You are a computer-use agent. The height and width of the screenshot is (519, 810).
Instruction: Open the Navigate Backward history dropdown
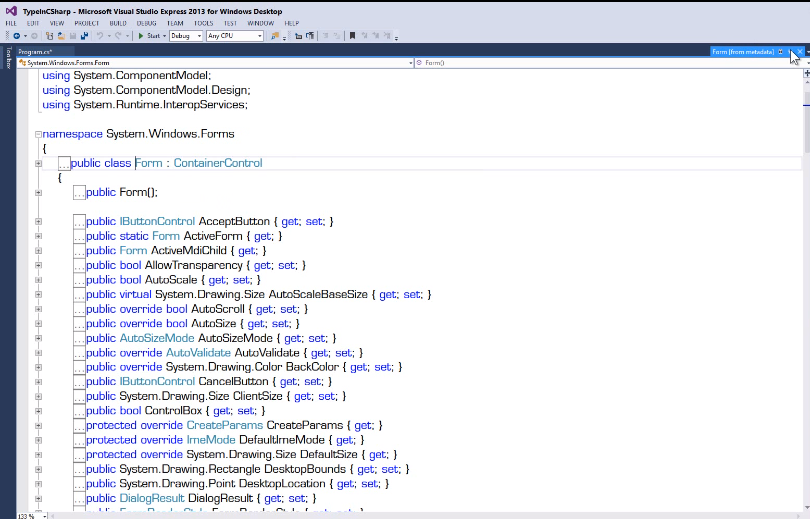25,36
